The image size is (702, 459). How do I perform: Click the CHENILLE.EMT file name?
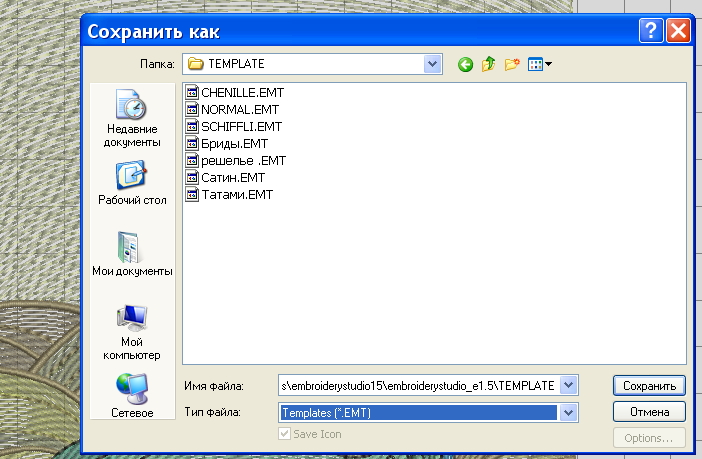243,93
